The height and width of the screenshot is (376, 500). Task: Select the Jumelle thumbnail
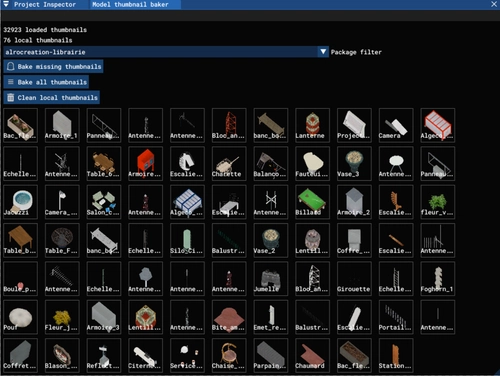(x=271, y=278)
